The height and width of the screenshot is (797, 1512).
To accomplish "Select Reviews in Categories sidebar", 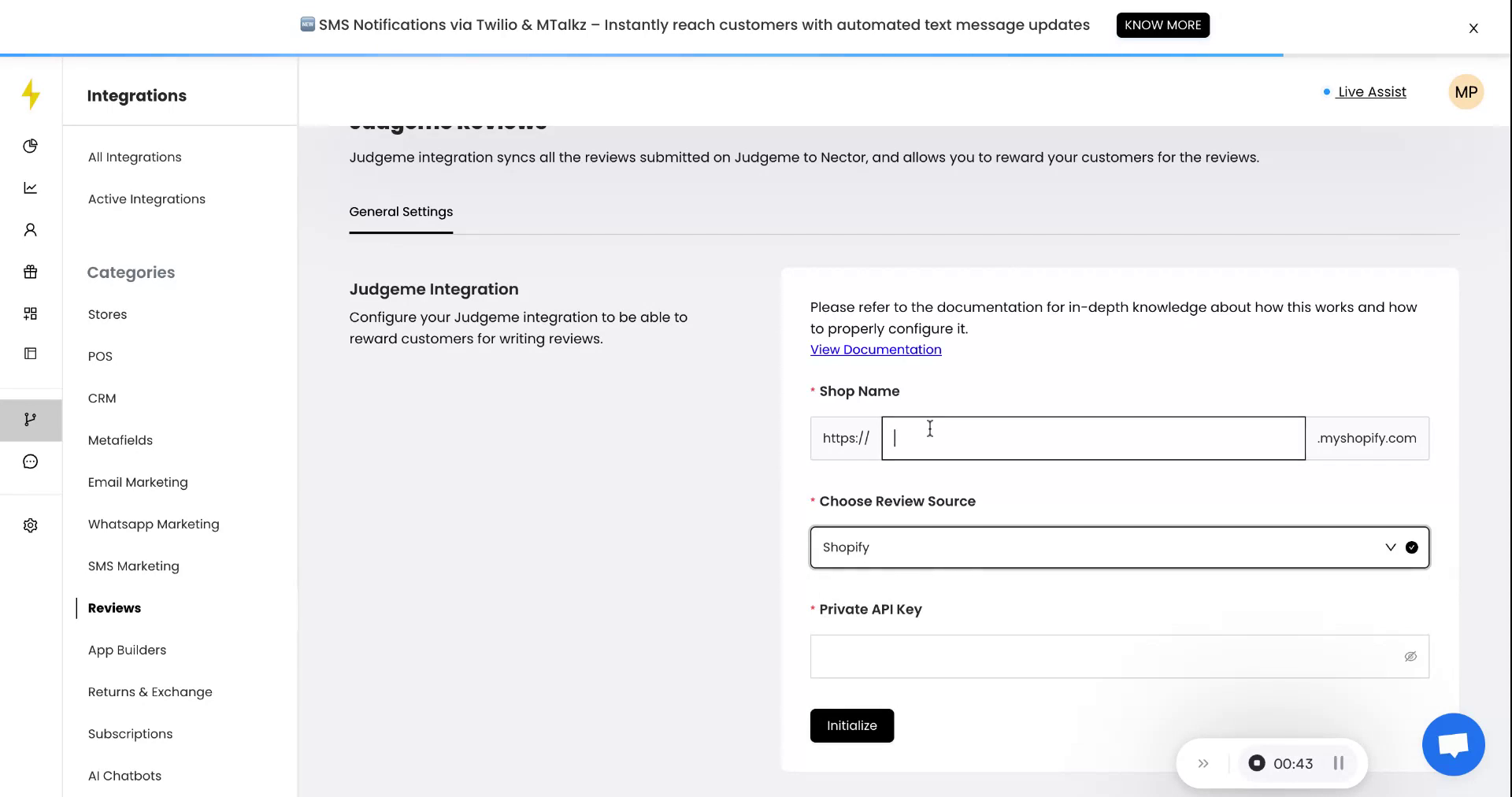I will (x=114, y=607).
